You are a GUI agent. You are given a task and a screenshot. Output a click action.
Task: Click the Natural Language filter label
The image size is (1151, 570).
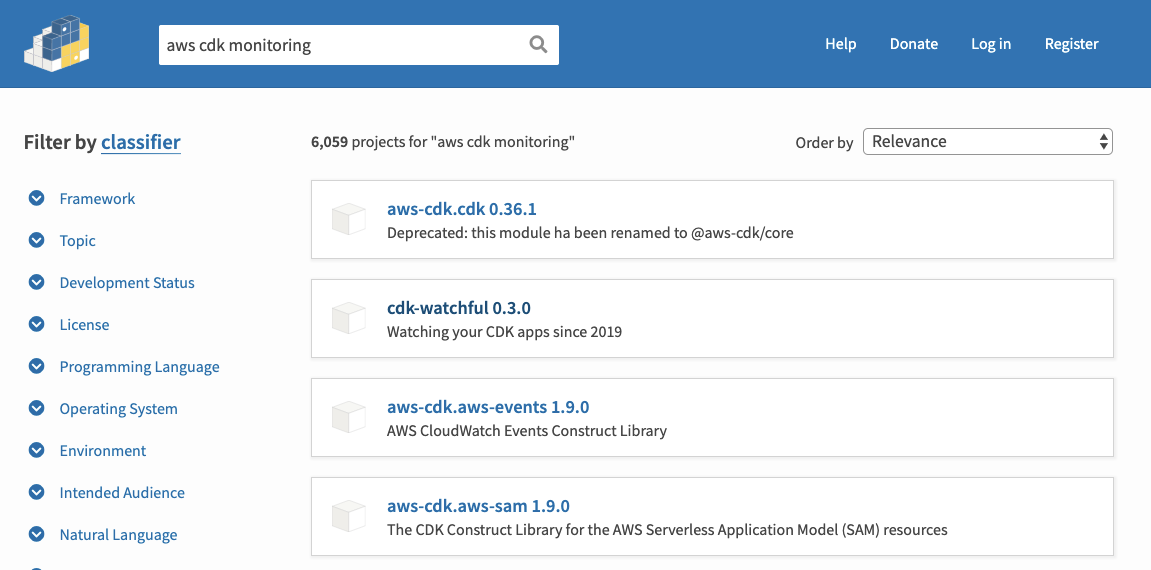pyautogui.click(x=118, y=535)
